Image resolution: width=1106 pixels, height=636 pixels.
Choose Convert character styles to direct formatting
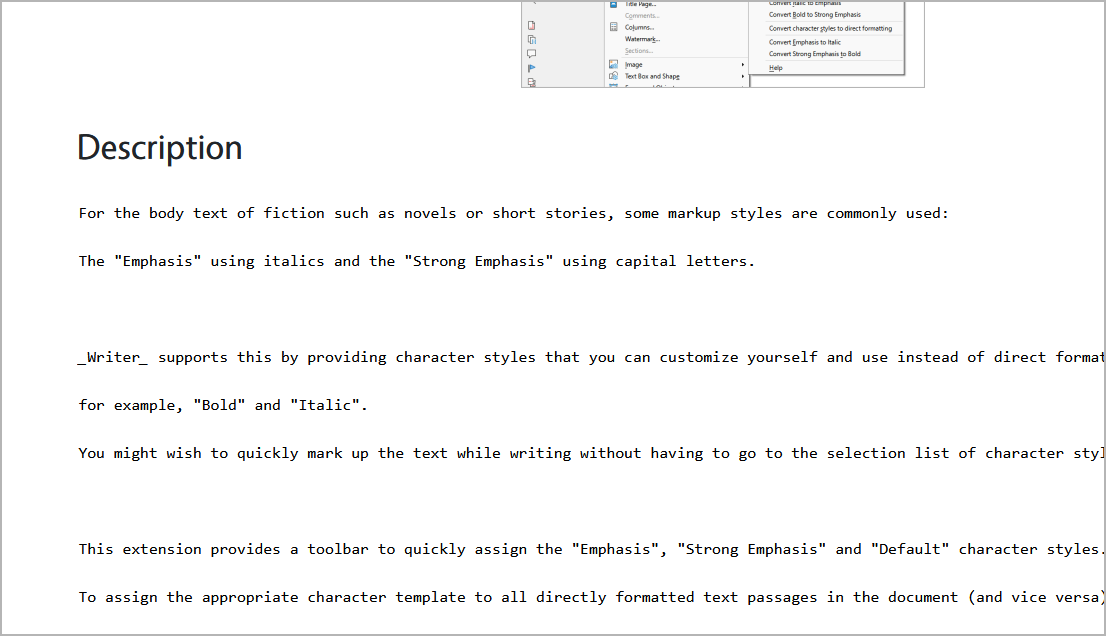(830, 29)
